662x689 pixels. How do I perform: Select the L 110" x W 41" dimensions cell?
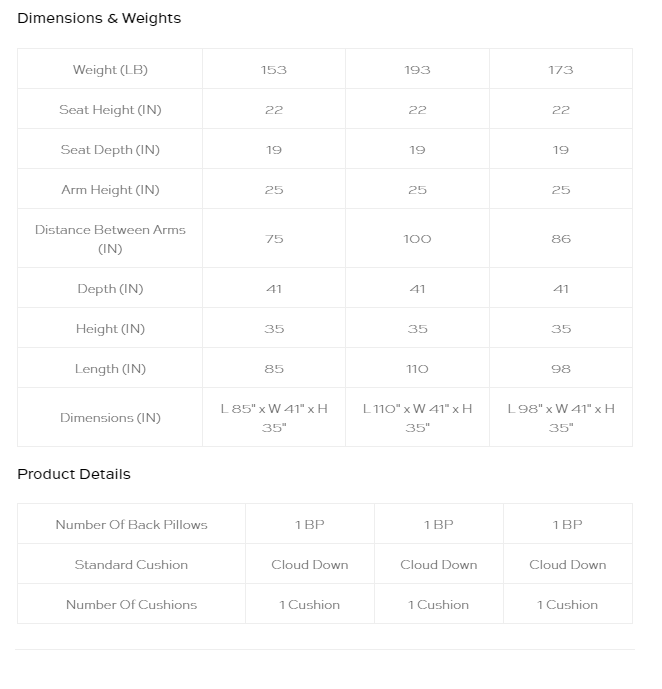click(x=417, y=418)
